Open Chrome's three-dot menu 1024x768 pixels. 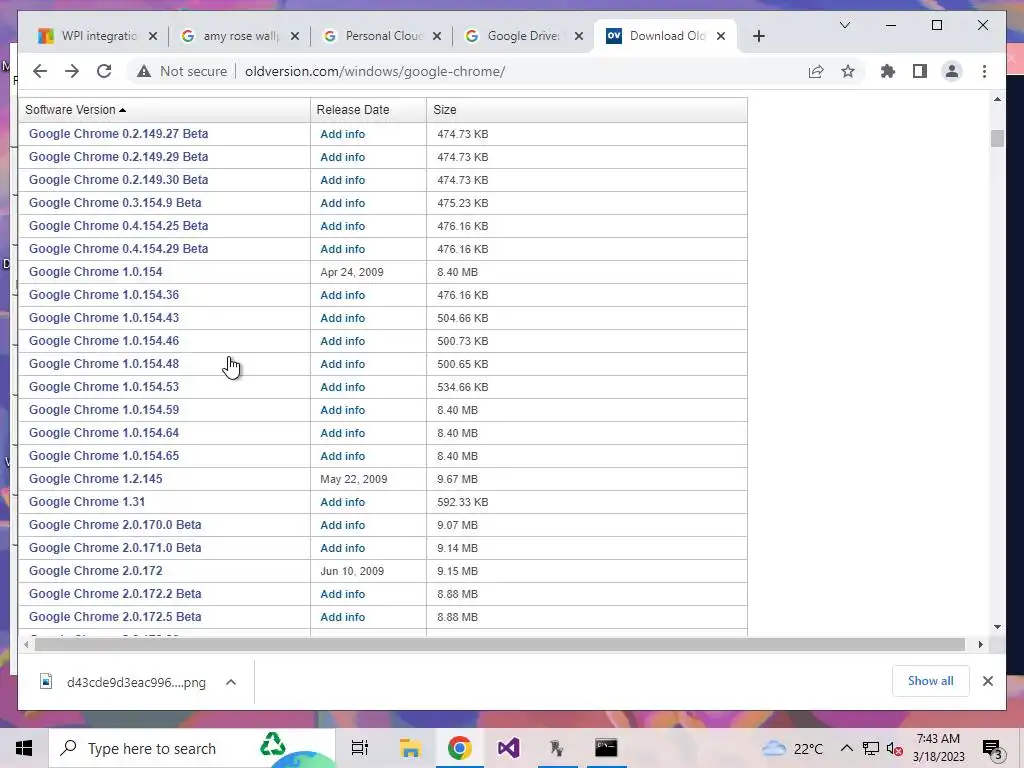984,71
